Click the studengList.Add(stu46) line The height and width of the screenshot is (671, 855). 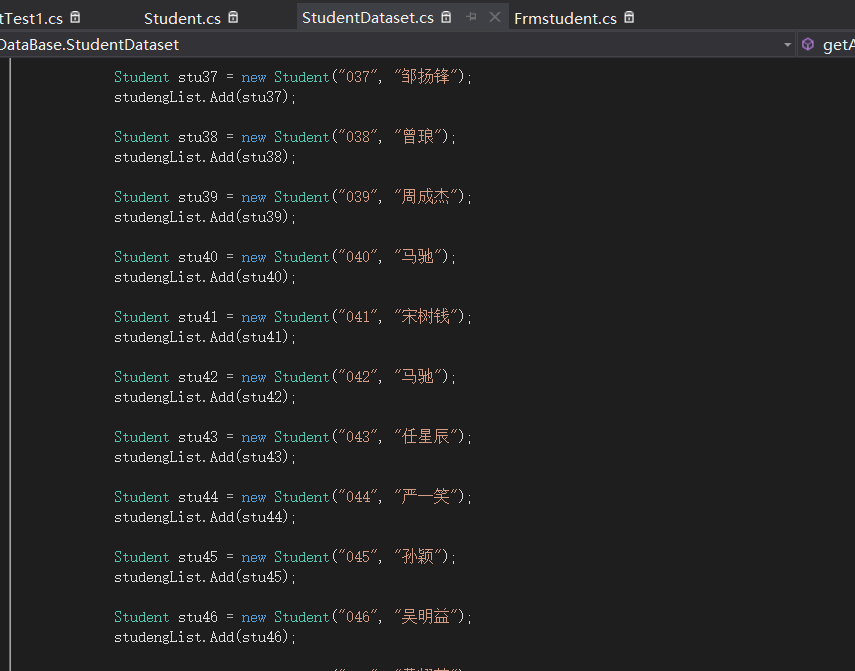tap(205, 637)
